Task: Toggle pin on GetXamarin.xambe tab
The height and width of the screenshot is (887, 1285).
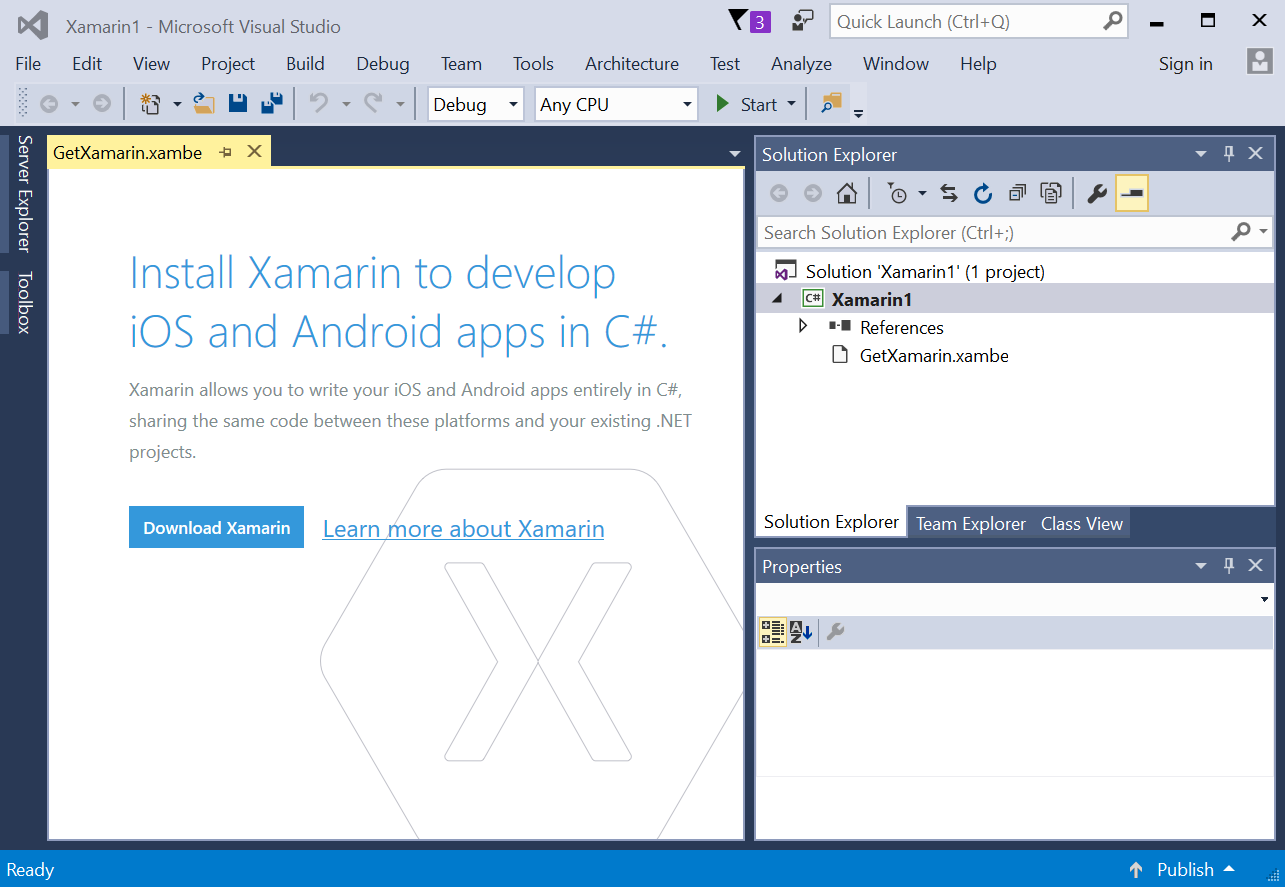Action: [226, 152]
